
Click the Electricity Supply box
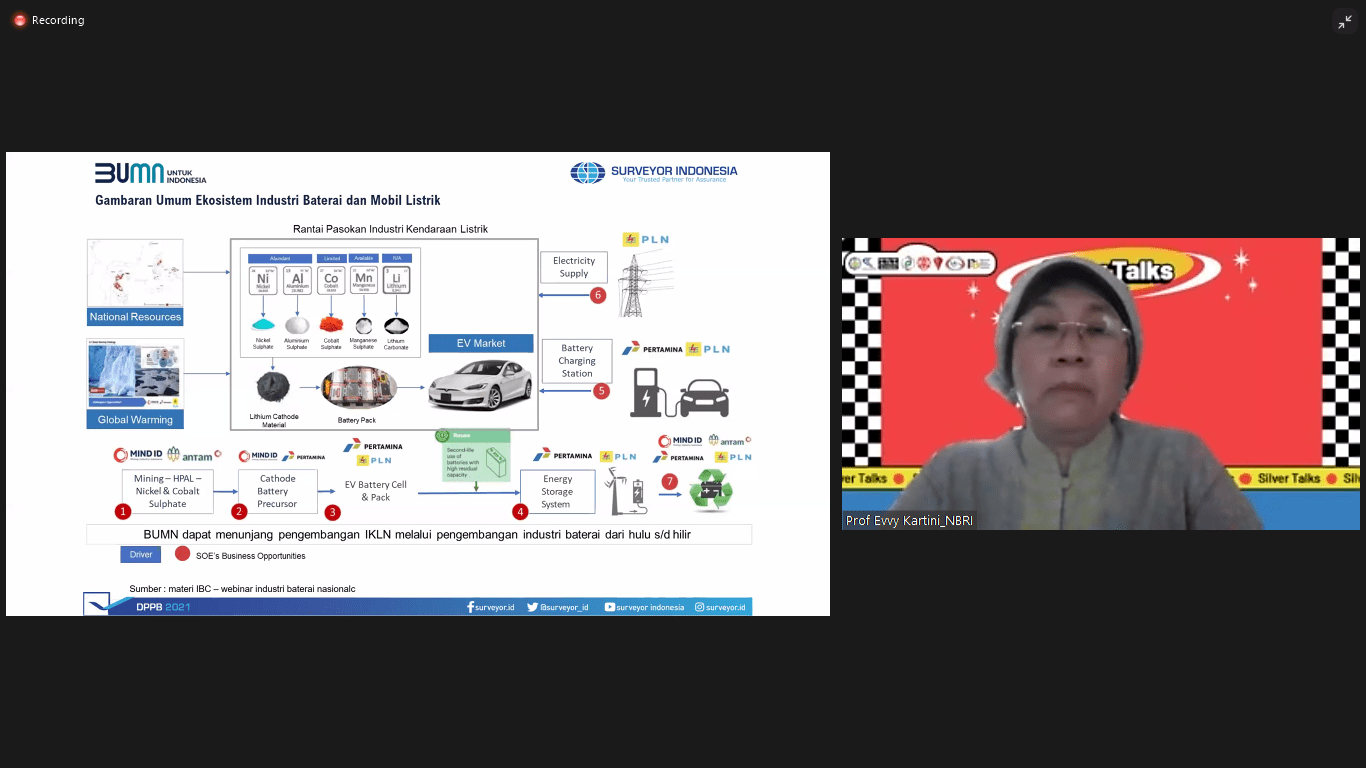(x=574, y=267)
